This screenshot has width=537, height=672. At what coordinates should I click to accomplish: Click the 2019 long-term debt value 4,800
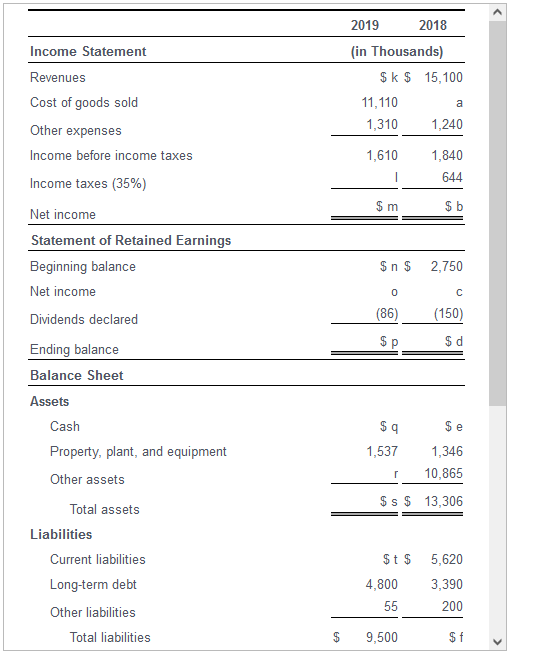click(381, 585)
